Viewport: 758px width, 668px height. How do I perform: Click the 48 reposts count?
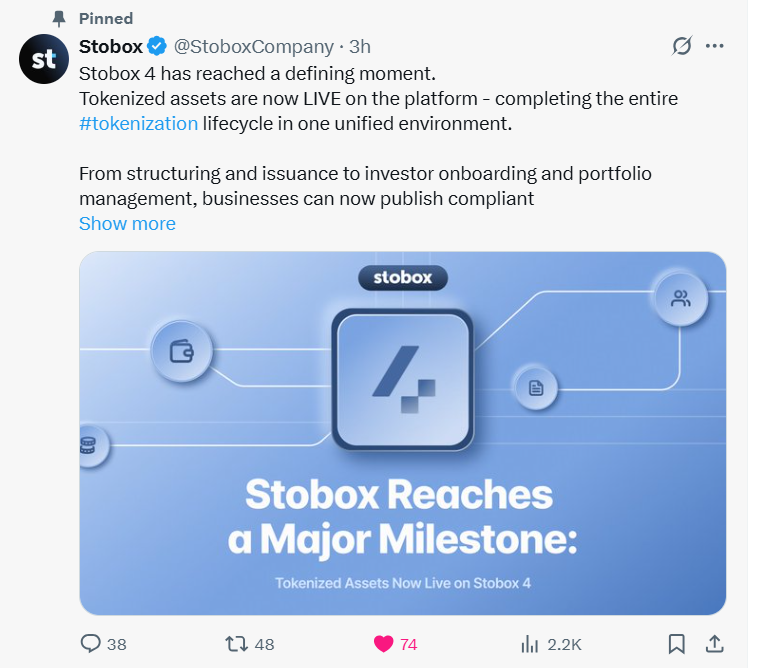coord(264,644)
